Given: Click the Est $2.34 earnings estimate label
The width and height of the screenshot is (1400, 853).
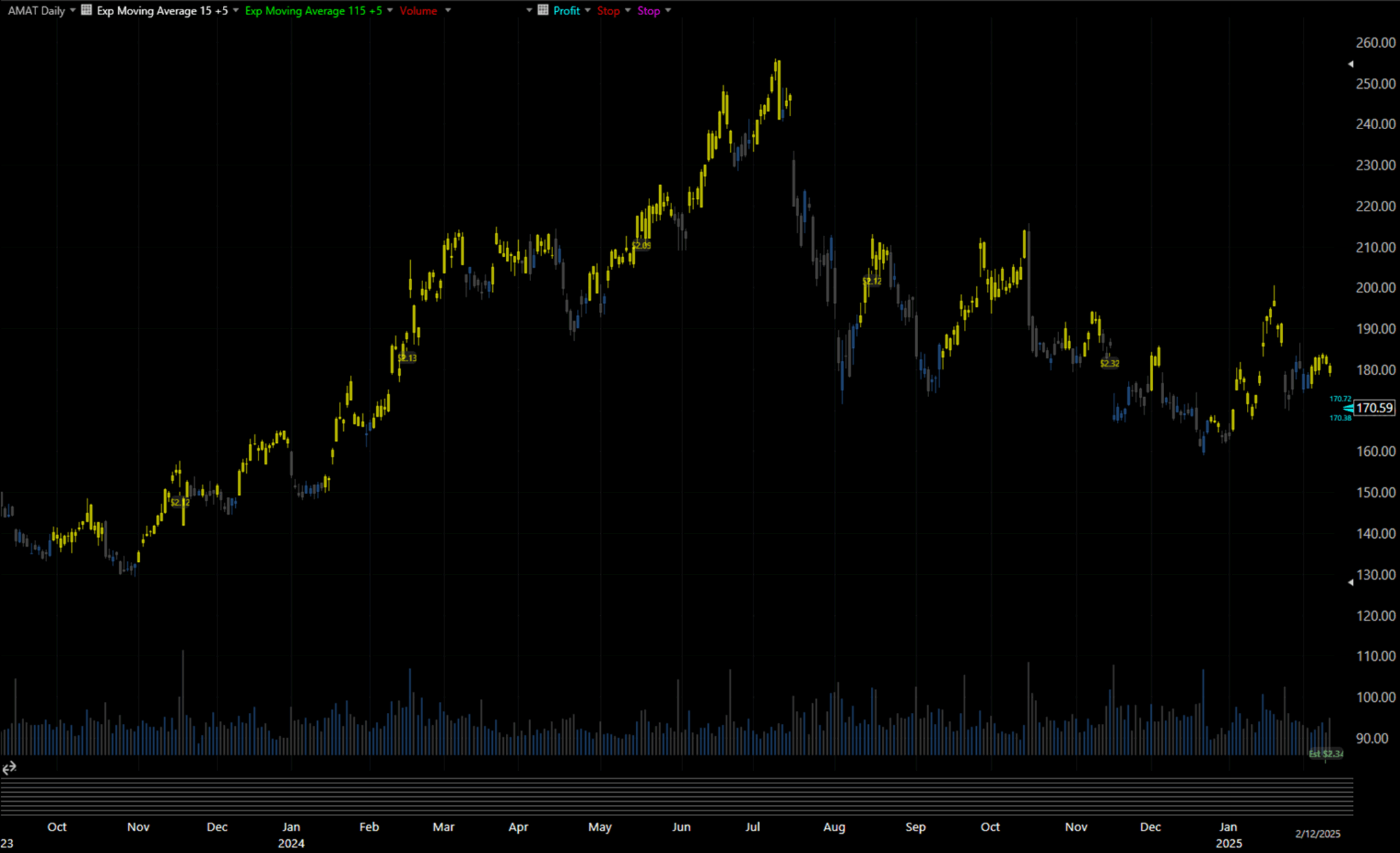Looking at the screenshot, I should pyautogui.click(x=1325, y=754).
